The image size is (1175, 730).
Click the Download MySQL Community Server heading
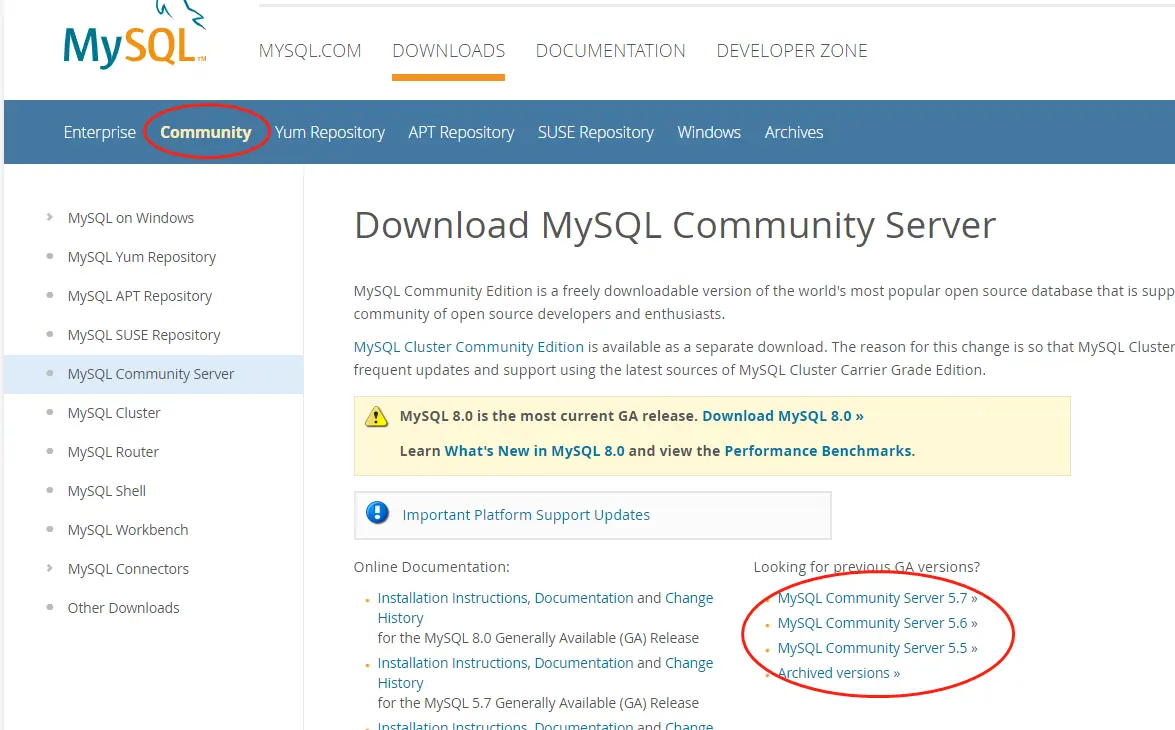point(675,226)
